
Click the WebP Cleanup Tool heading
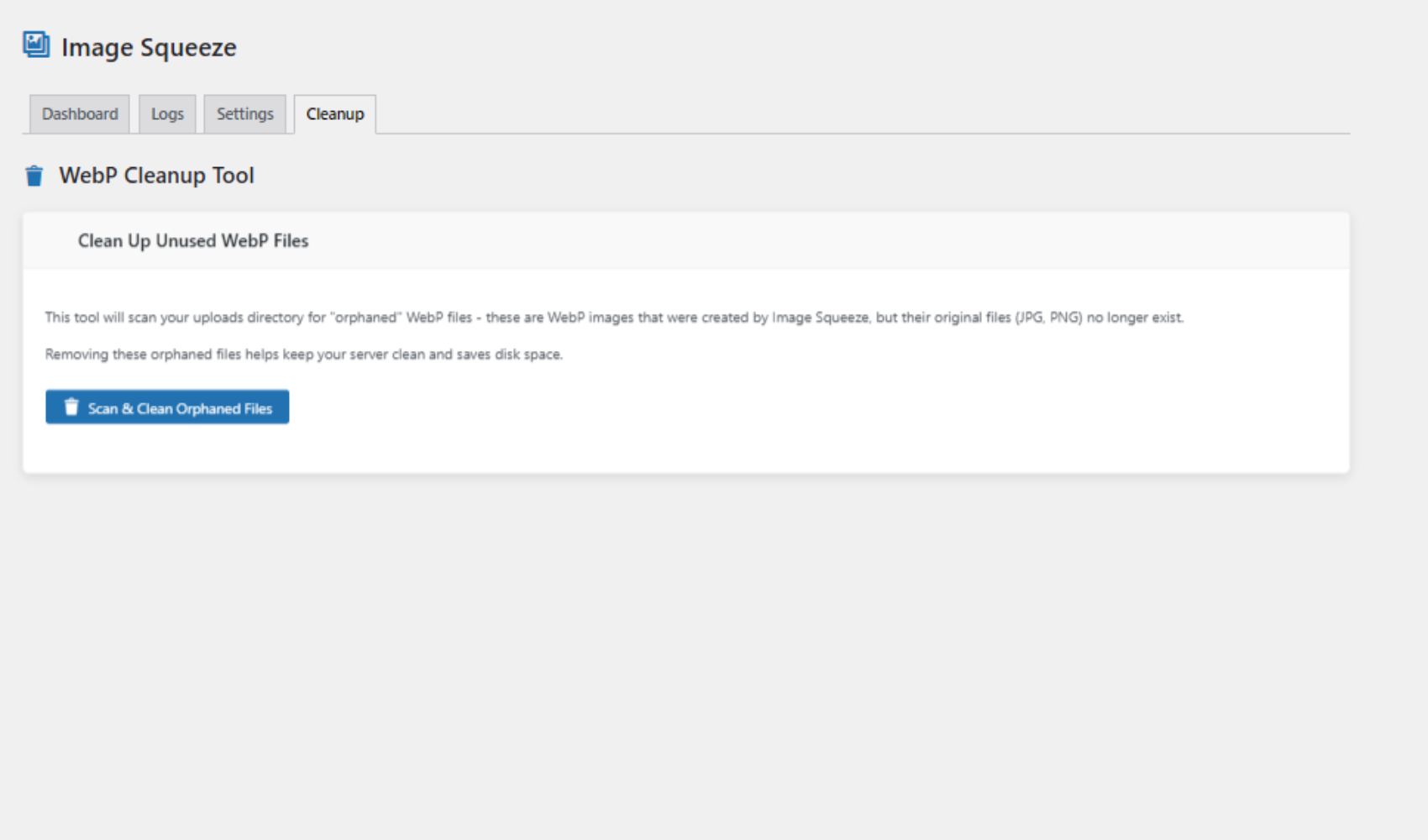tap(156, 176)
